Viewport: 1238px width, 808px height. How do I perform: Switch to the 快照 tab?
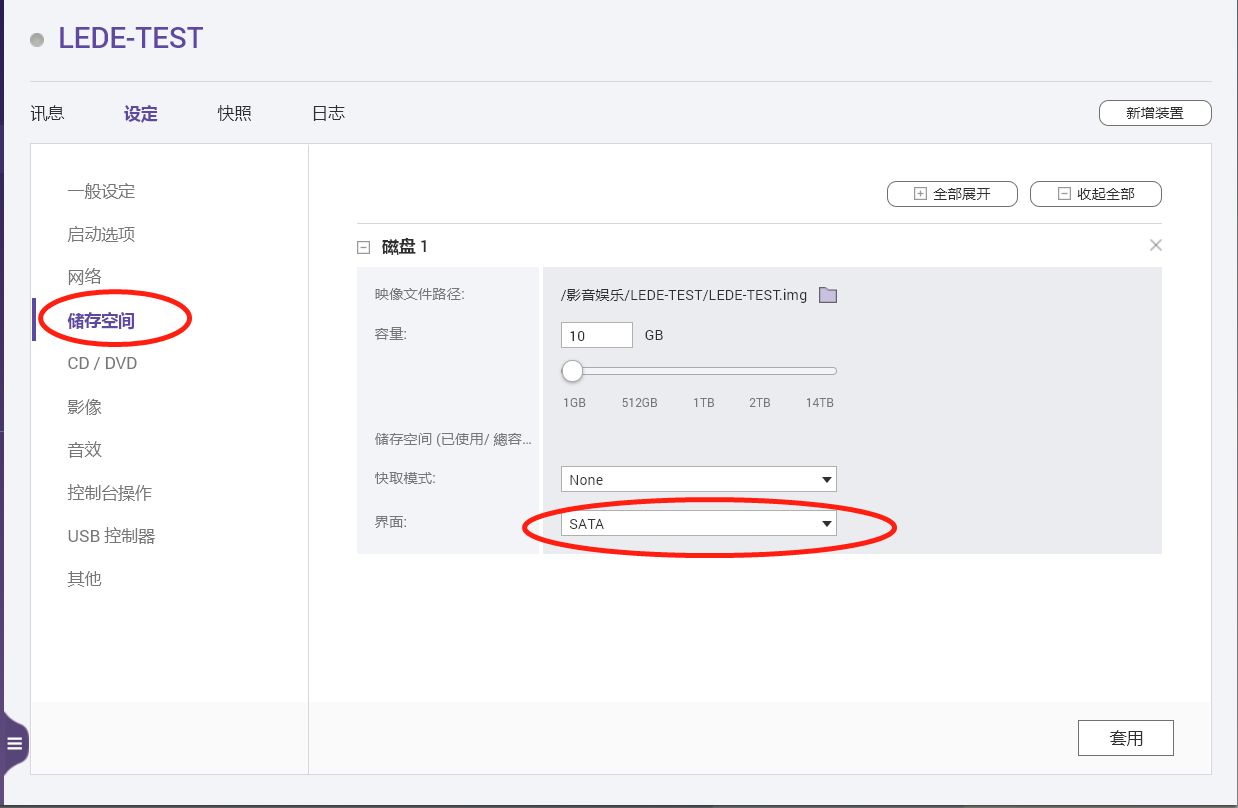(235, 113)
